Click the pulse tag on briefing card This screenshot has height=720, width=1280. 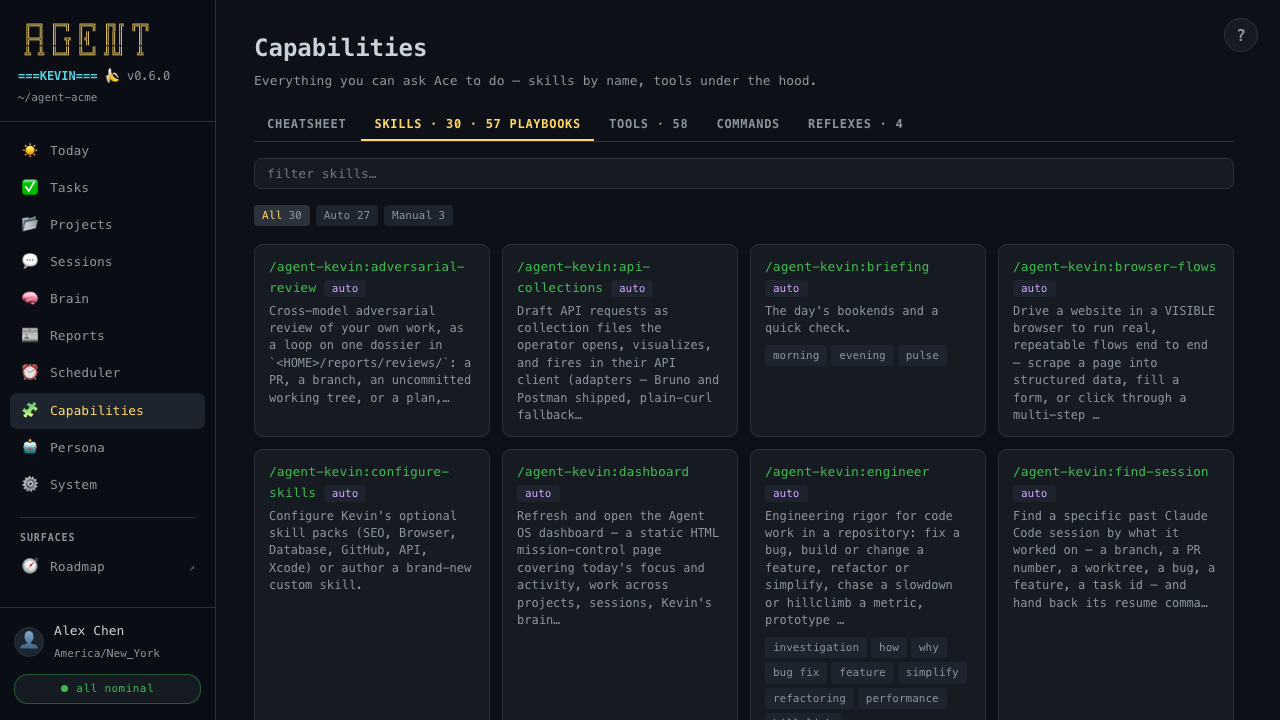click(x=922, y=355)
